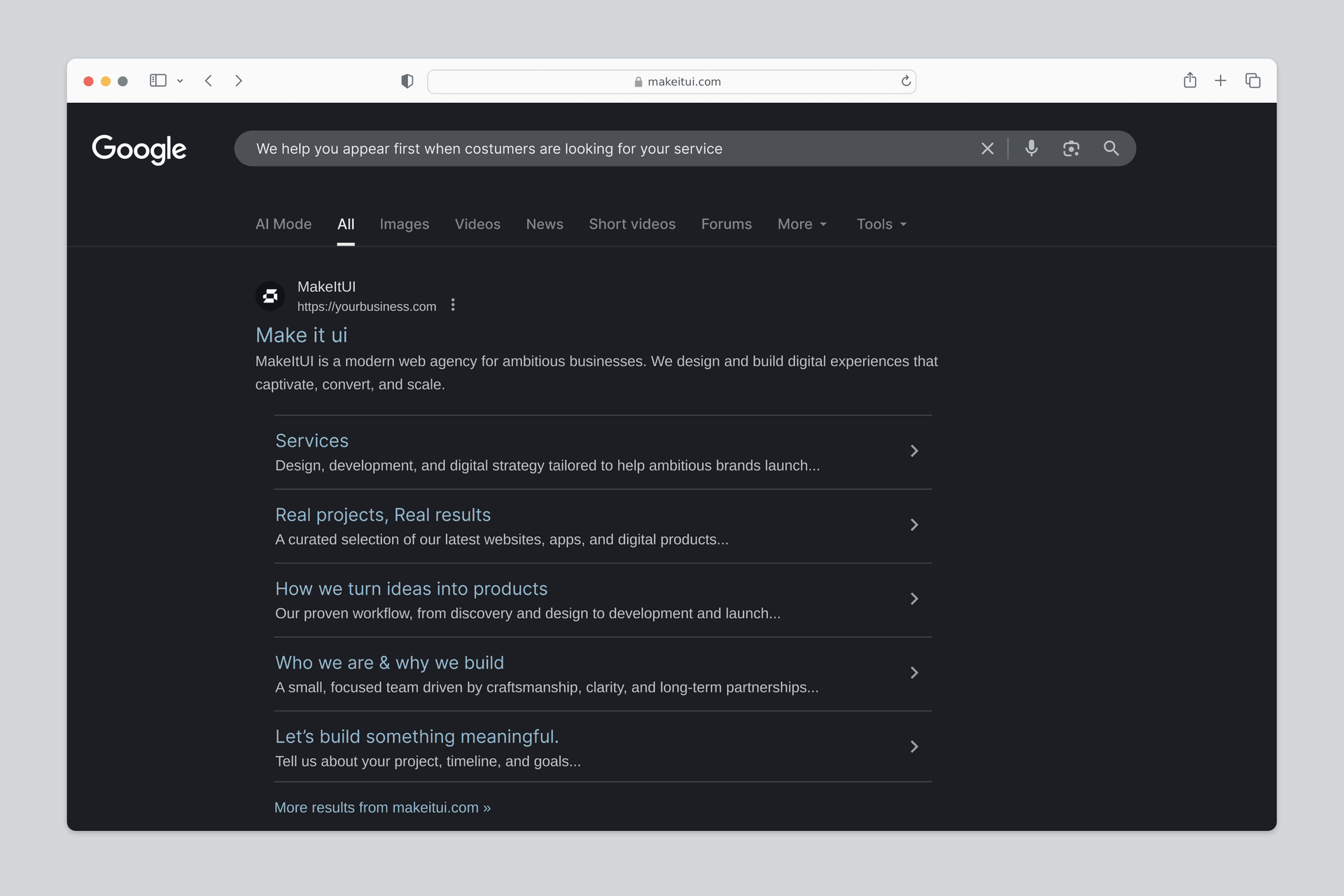
Task: Expand the Services result chevron
Action: point(913,451)
